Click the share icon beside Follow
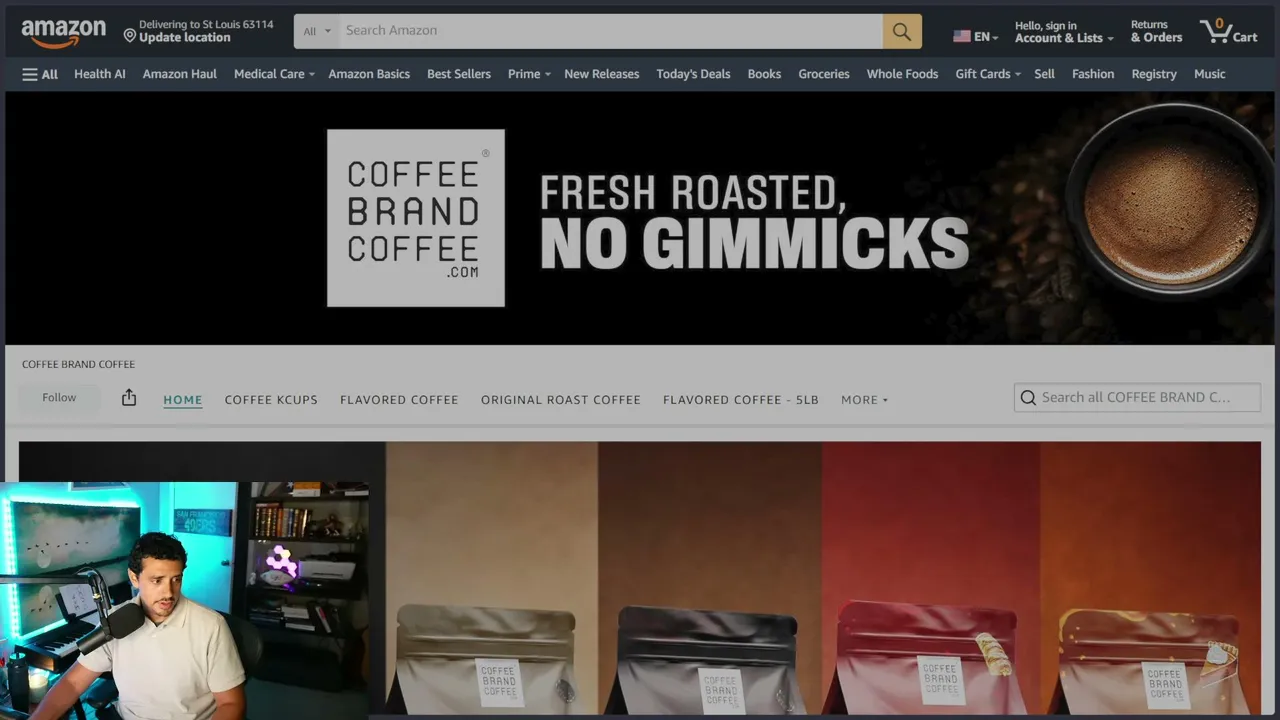The height and width of the screenshot is (720, 1280). point(129,398)
